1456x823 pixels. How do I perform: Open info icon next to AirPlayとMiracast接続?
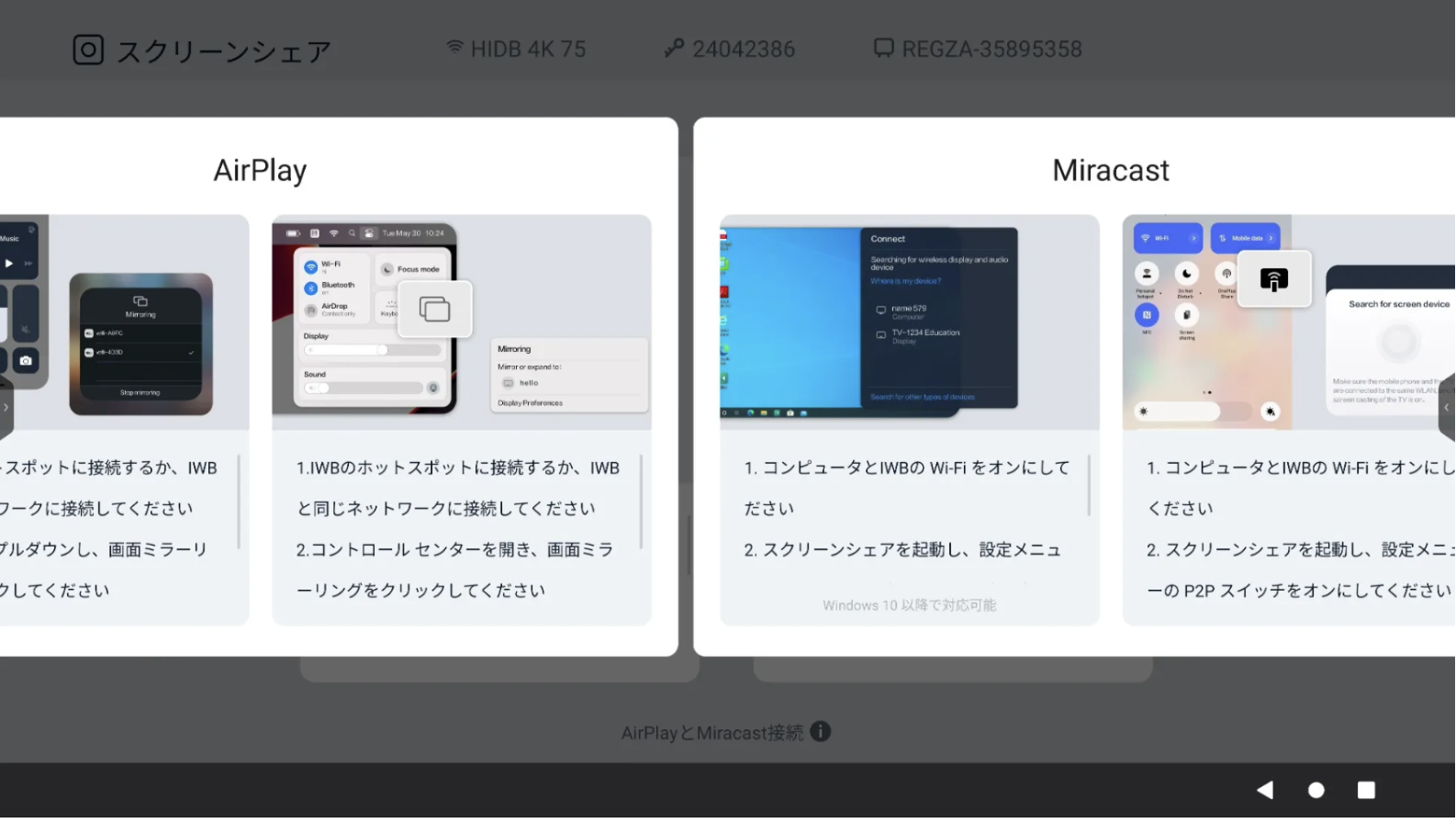click(821, 732)
